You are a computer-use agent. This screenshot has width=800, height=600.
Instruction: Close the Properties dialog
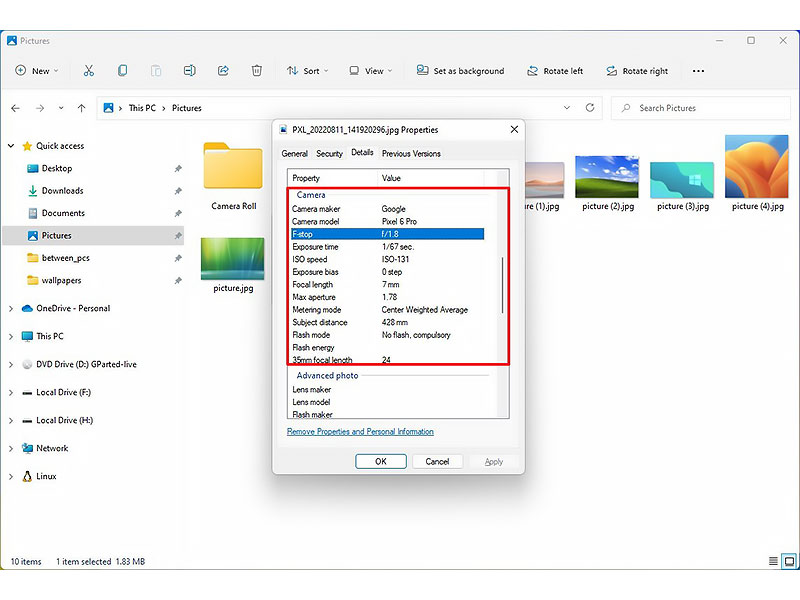[514, 130]
